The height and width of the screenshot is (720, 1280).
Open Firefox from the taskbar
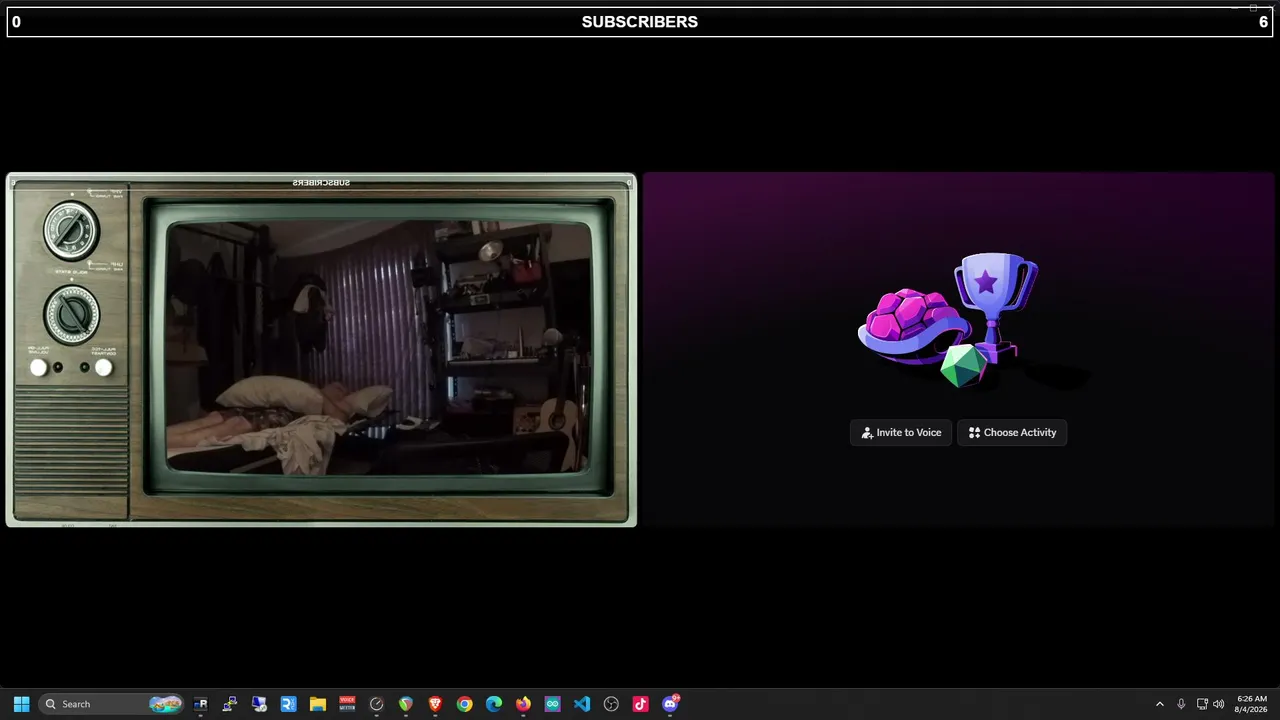523,704
